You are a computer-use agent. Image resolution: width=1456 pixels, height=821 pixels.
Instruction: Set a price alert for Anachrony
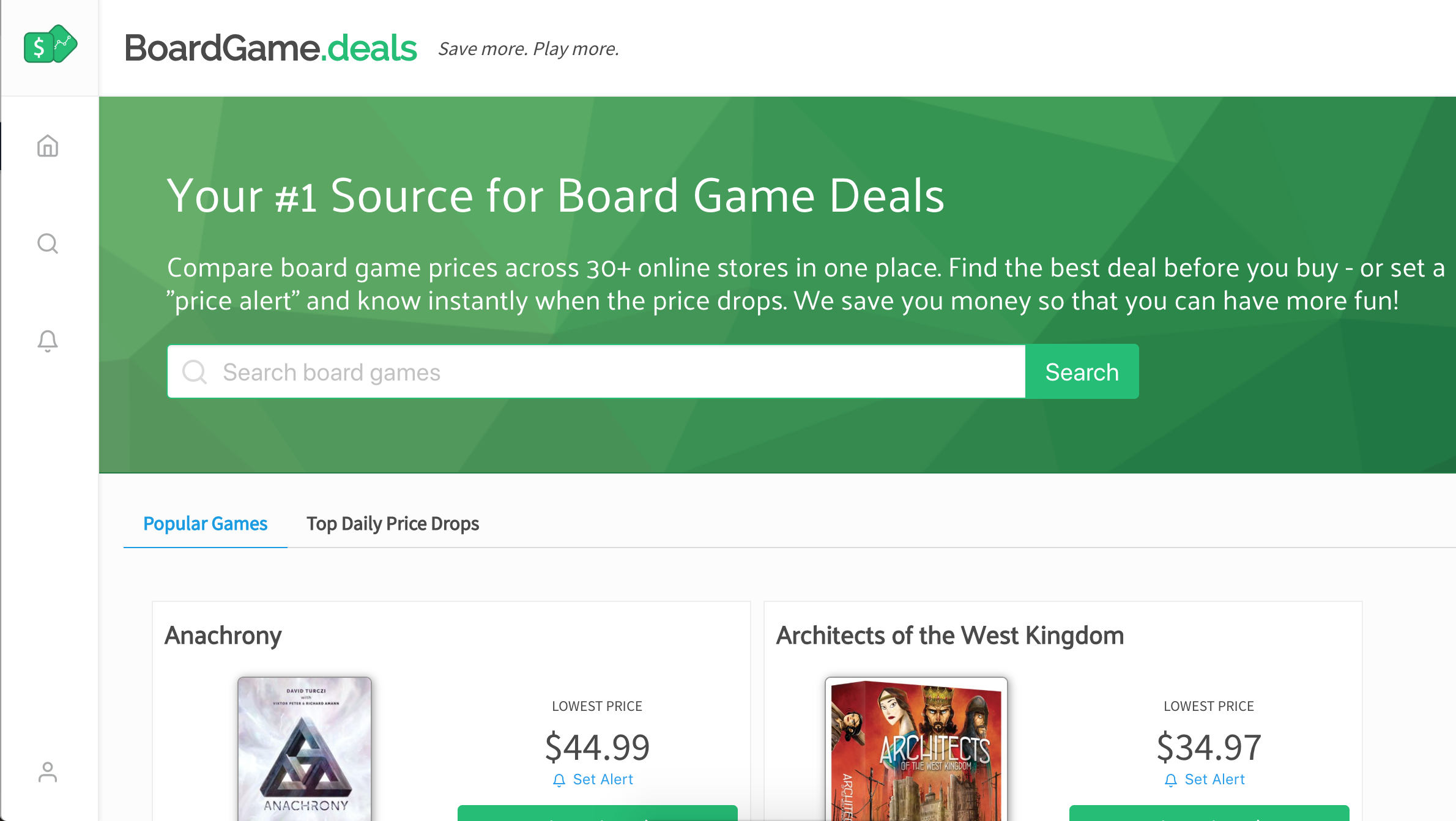pyautogui.click(x=603, y=779)
